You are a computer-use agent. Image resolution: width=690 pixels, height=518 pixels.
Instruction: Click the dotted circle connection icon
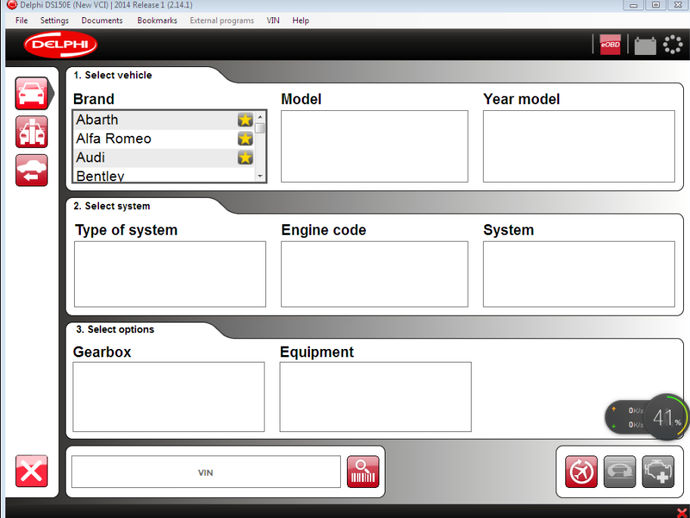[672, 44]
